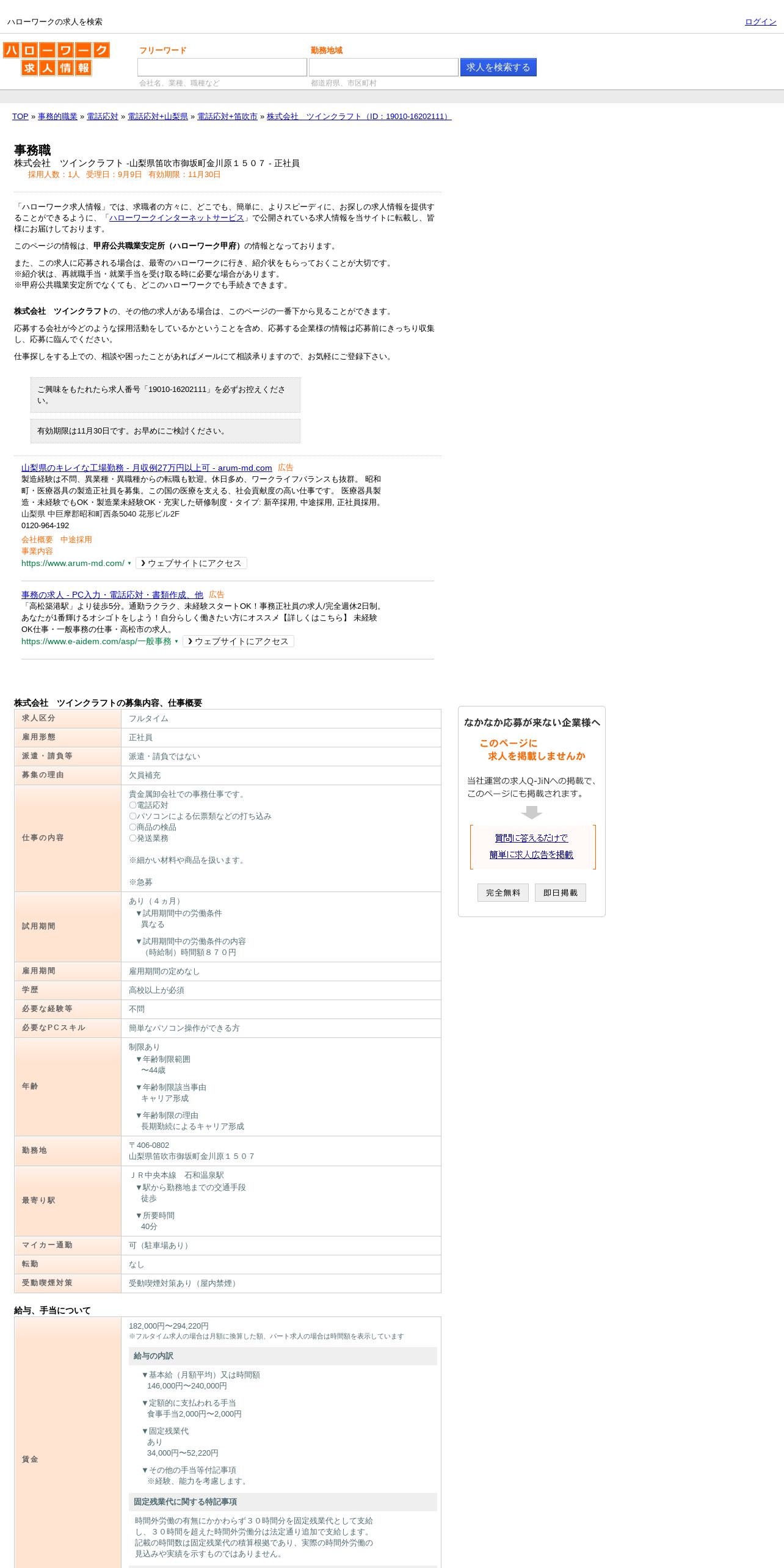
Task: Click the 有効期限は11月30日 notice box
Action: click(165, 431)
